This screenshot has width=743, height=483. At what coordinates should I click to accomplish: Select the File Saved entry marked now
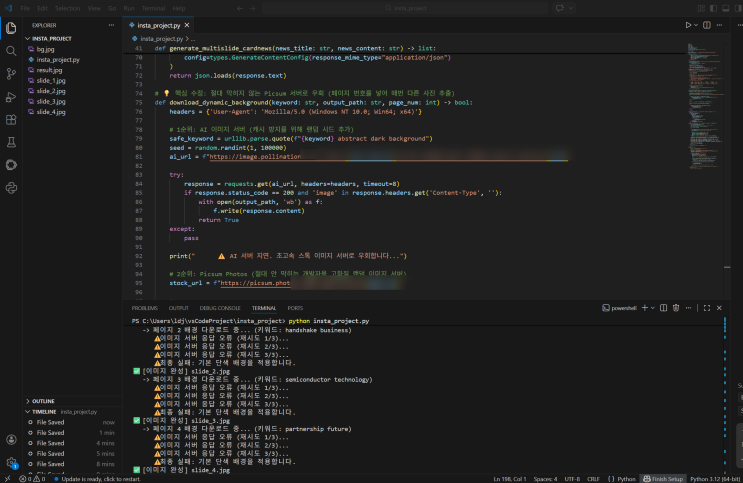click(71, 422)
